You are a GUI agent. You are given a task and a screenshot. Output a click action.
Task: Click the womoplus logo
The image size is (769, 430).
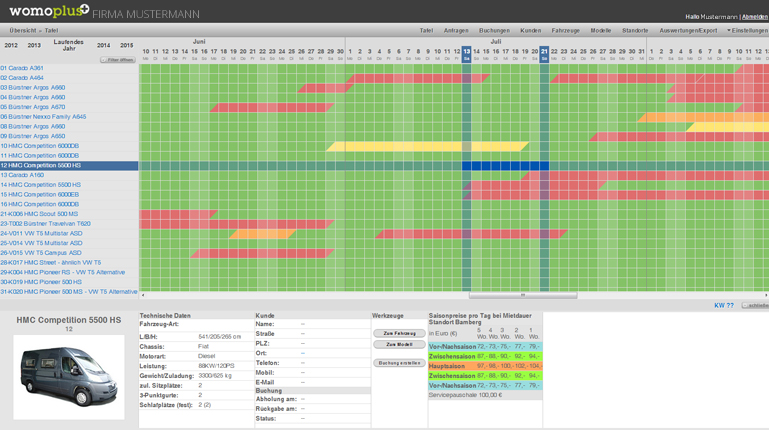pos(49,11)
